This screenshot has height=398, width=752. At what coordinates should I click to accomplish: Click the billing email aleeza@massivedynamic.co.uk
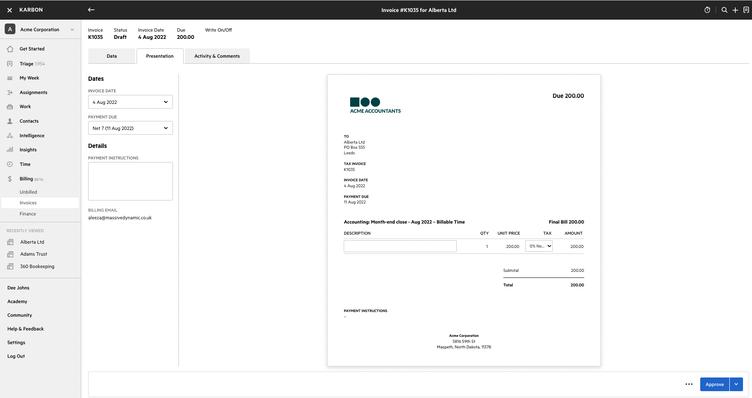click(120, 218)
